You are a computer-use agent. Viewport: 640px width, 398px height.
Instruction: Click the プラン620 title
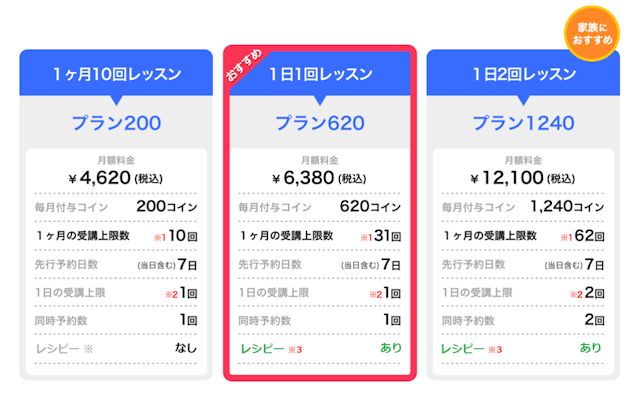pyautogui.click(x=320, y=123)
